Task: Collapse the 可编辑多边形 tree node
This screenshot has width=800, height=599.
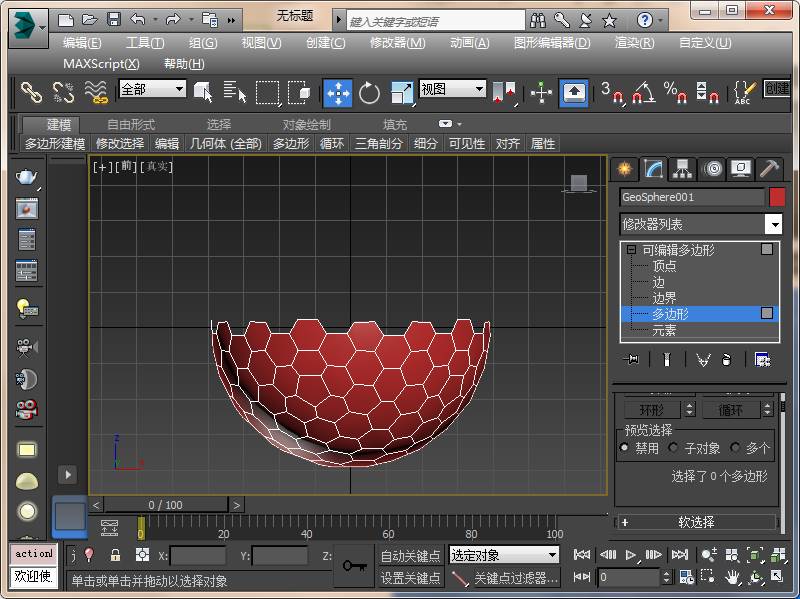Action: pyautogui.click(x=631, y=249)
